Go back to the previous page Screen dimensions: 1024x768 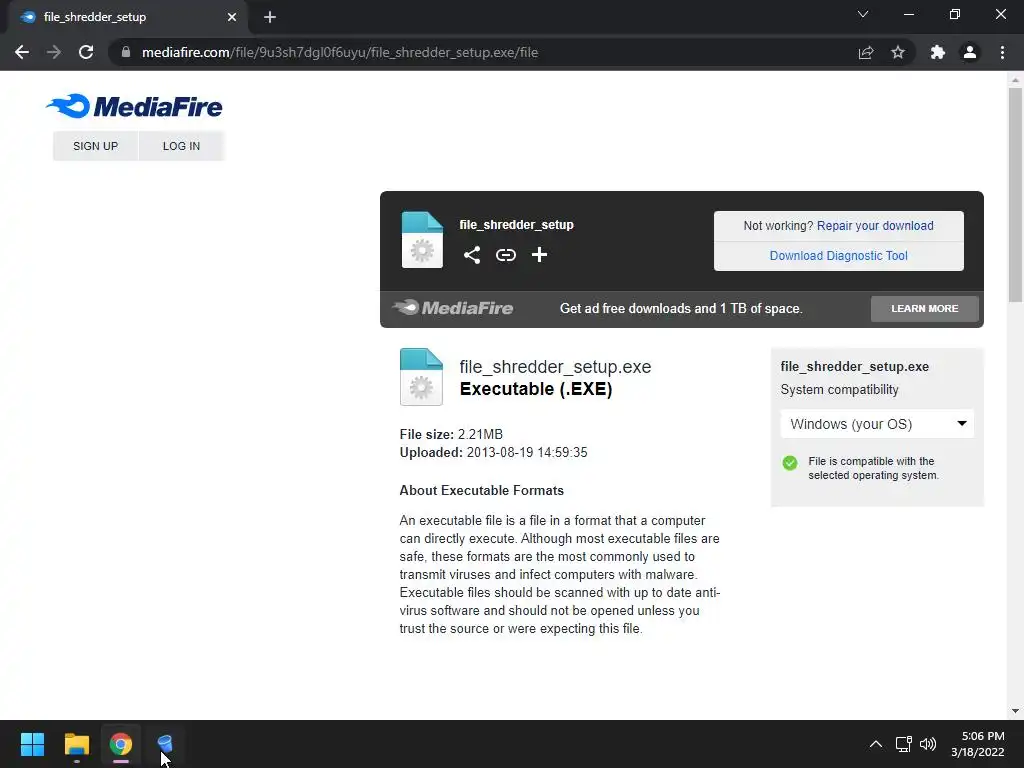coord(22,52)
